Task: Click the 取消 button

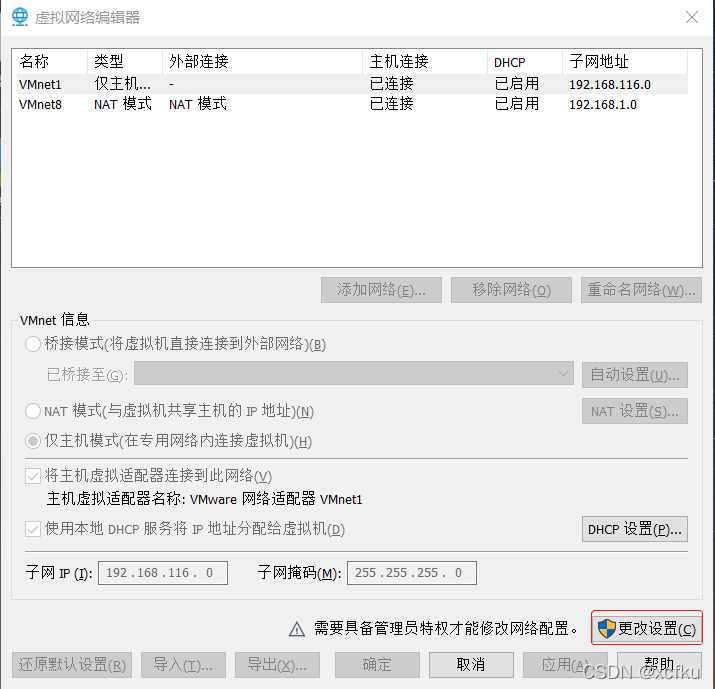Action: coord(471,665)
